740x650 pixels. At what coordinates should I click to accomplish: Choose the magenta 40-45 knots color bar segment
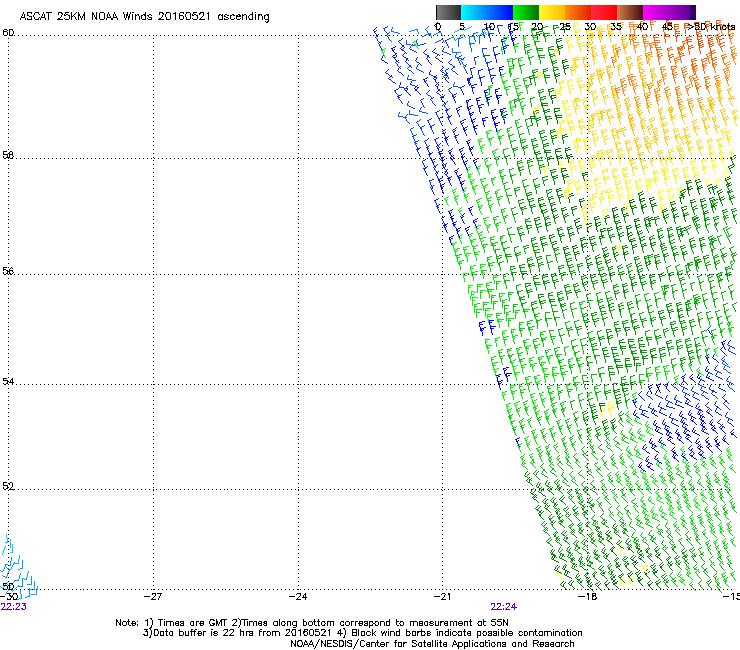click(x=656, y=12)
